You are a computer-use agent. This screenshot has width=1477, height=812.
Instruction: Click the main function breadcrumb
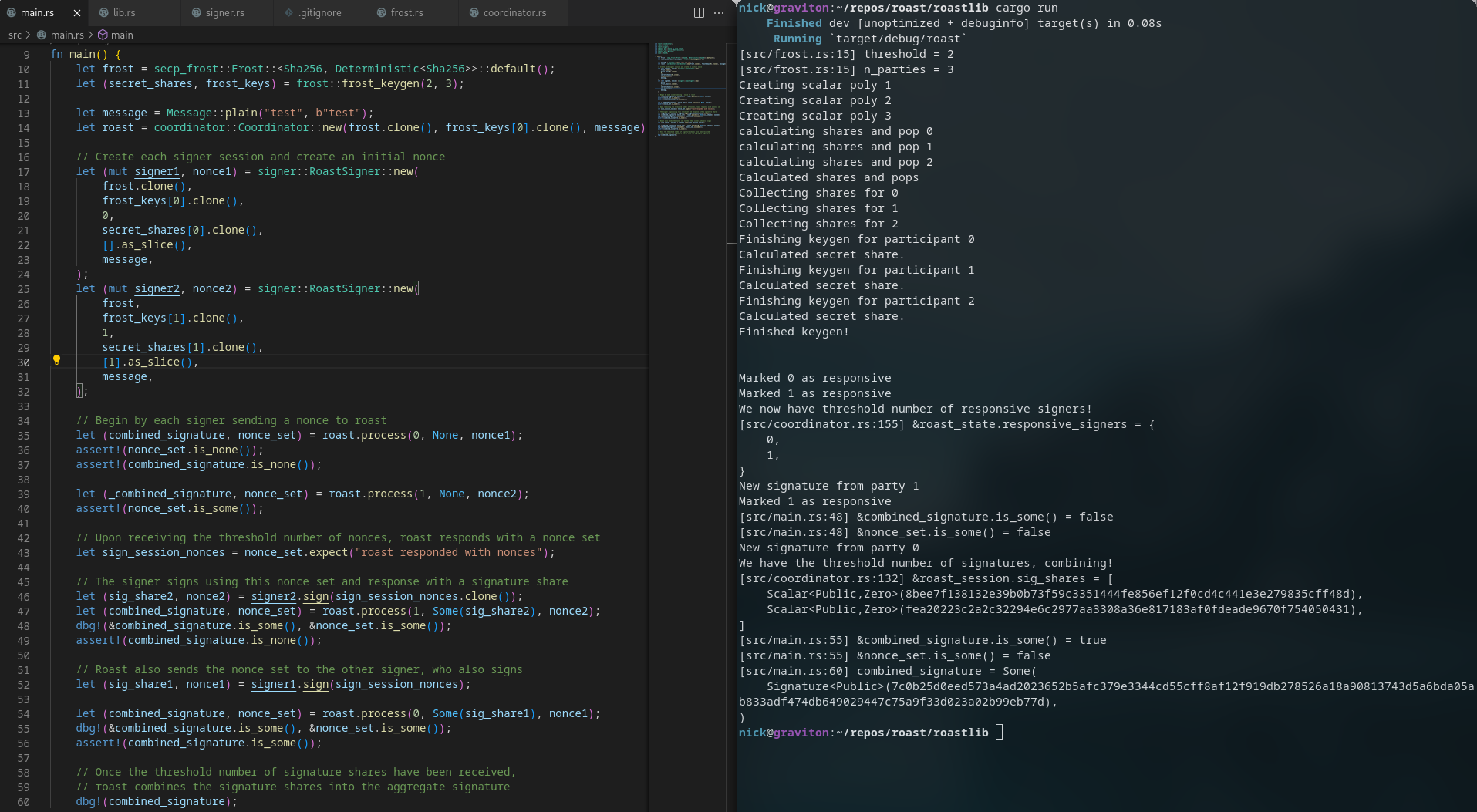pos(122,35)
